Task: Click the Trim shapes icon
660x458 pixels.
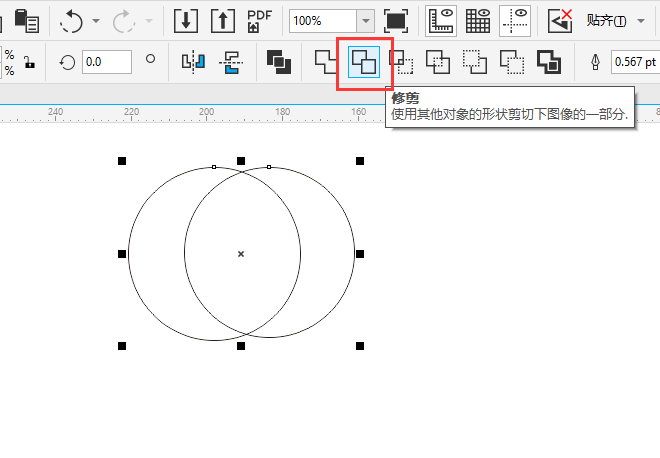Action: click(364, 63)
